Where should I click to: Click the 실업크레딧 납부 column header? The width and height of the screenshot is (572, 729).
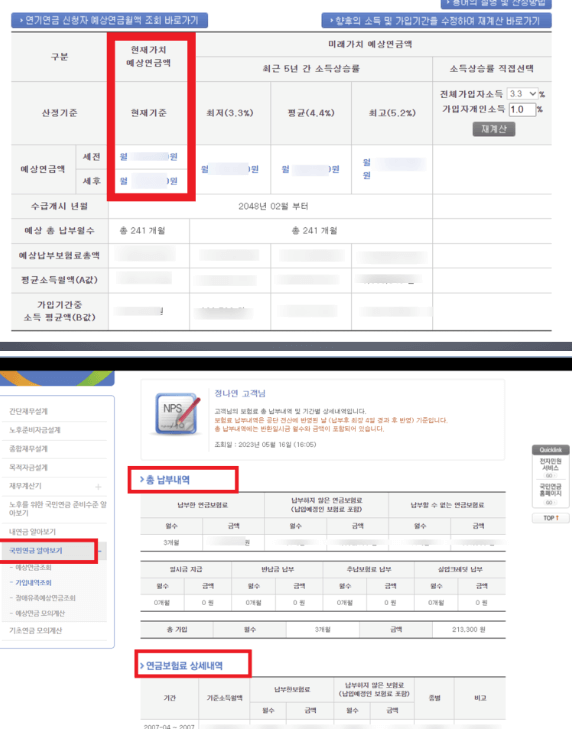pos(460,570)
